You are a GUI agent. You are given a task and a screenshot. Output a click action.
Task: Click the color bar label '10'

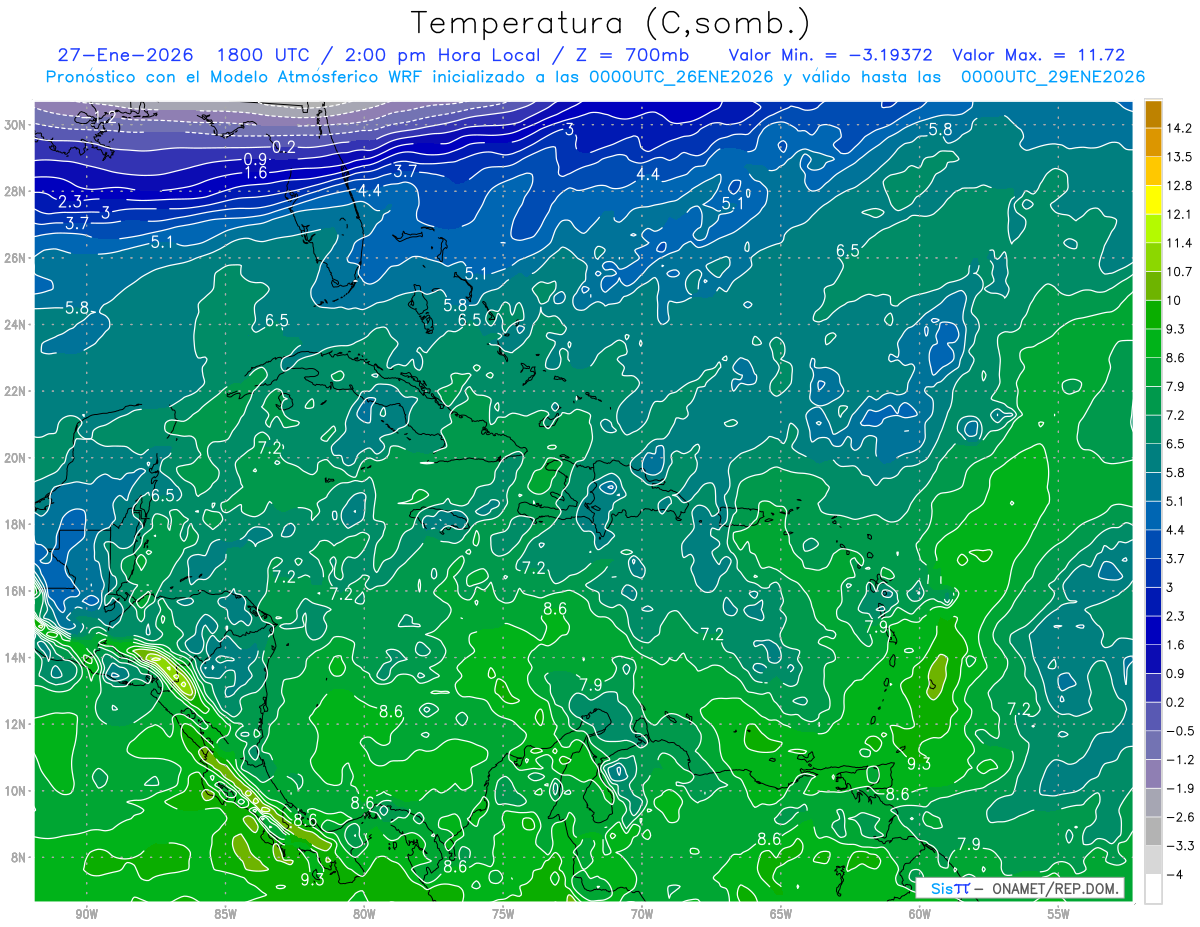click(1174, 300)
